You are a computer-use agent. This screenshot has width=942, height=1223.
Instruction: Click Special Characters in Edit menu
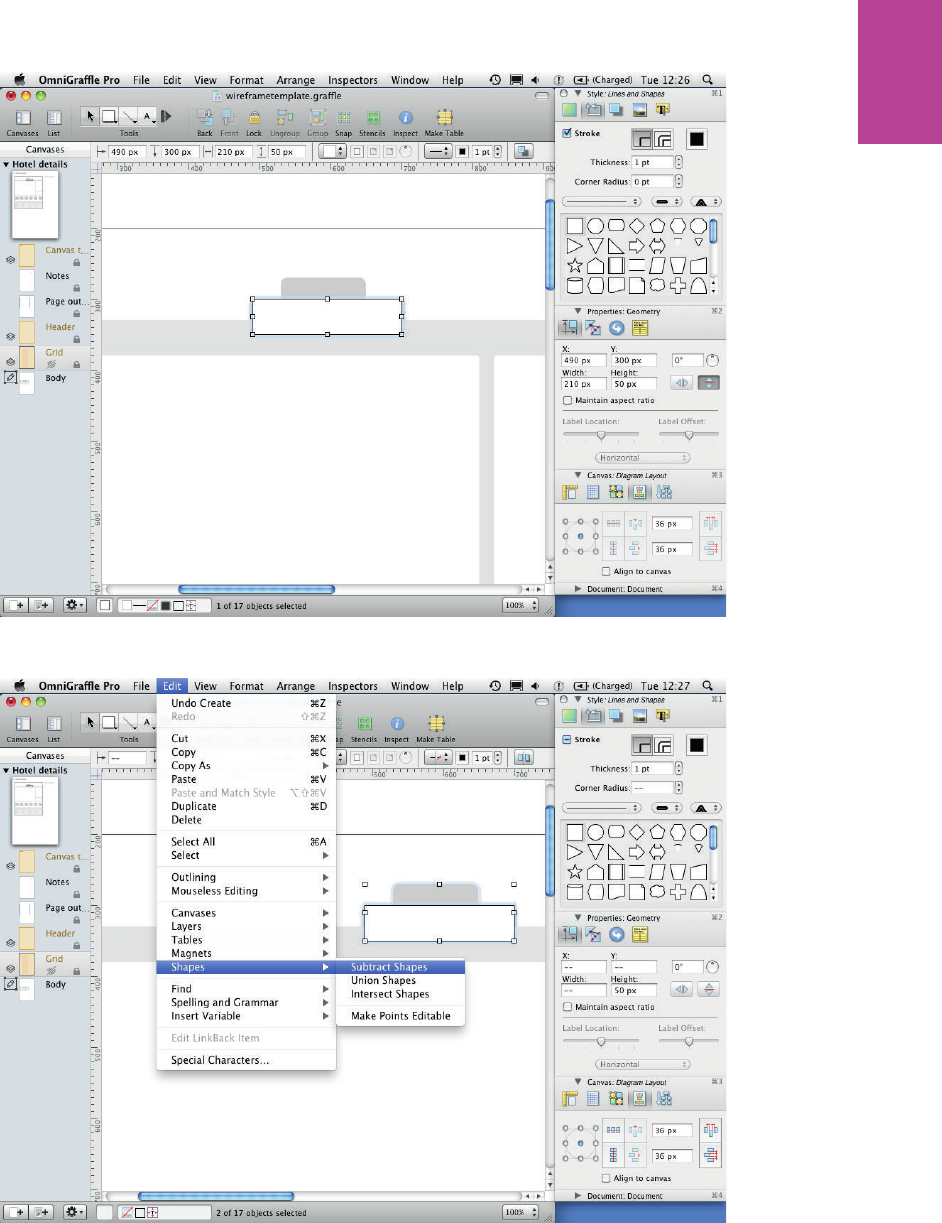click(x=220, y=1061)
